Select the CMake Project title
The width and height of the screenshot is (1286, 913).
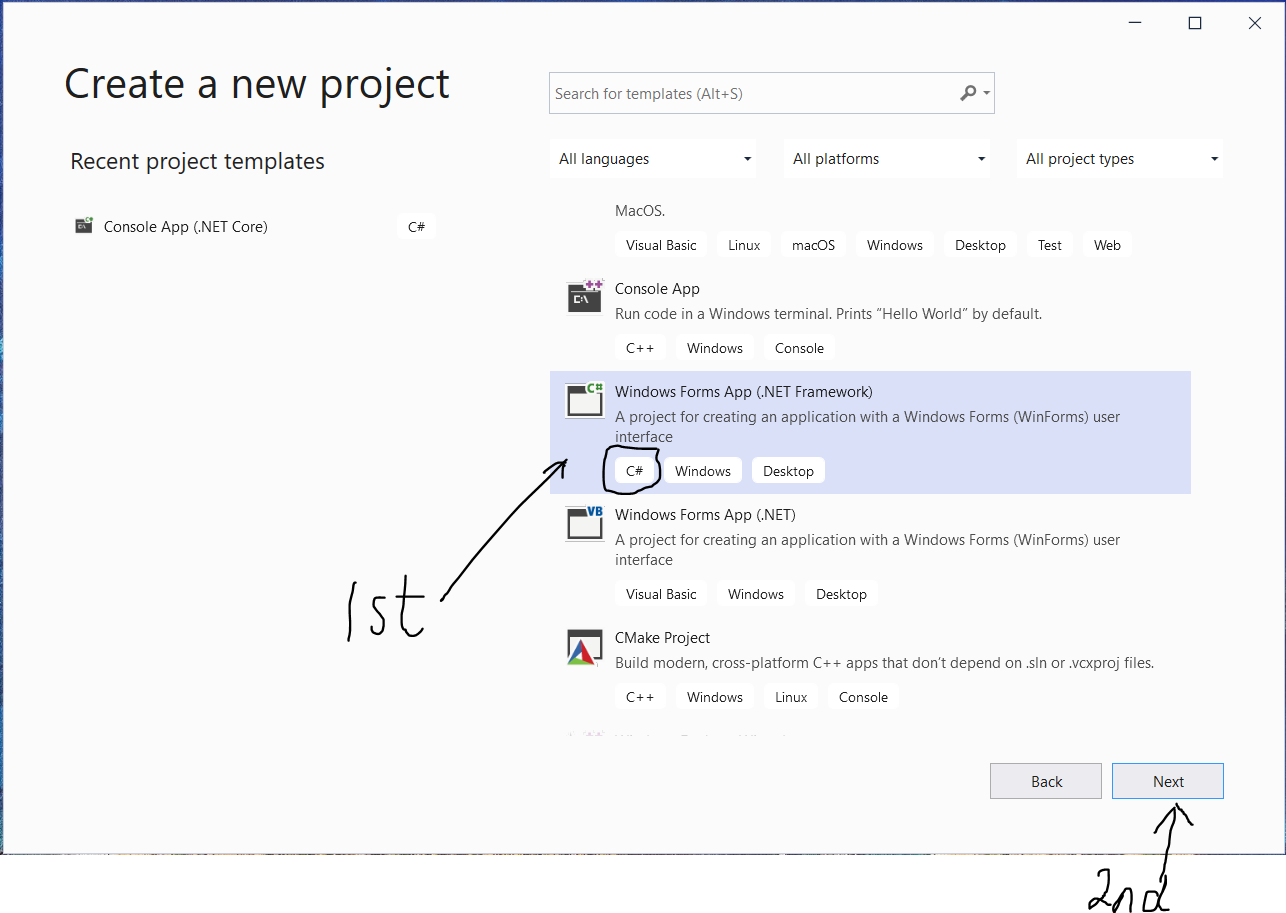[x=662, y=638]
